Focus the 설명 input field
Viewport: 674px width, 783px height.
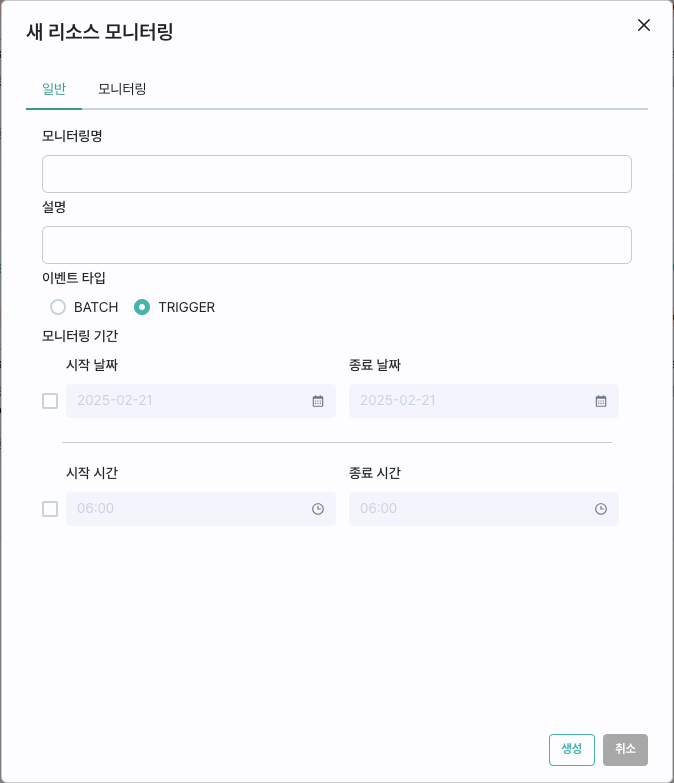(337, 245)
